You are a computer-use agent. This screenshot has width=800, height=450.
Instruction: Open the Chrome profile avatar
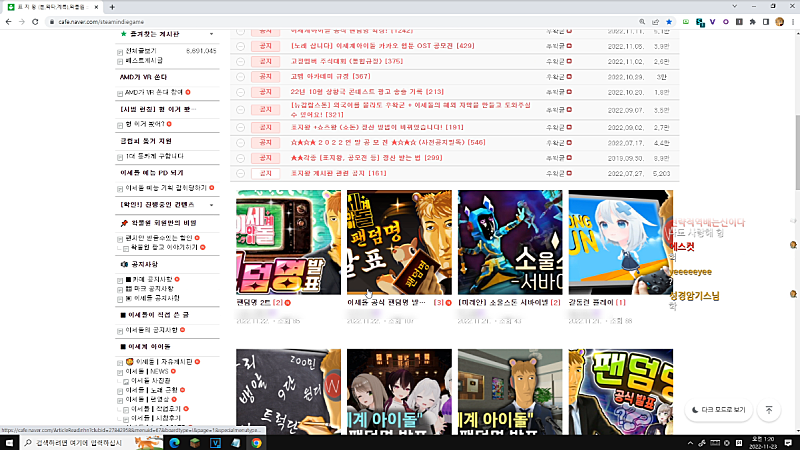779,22
